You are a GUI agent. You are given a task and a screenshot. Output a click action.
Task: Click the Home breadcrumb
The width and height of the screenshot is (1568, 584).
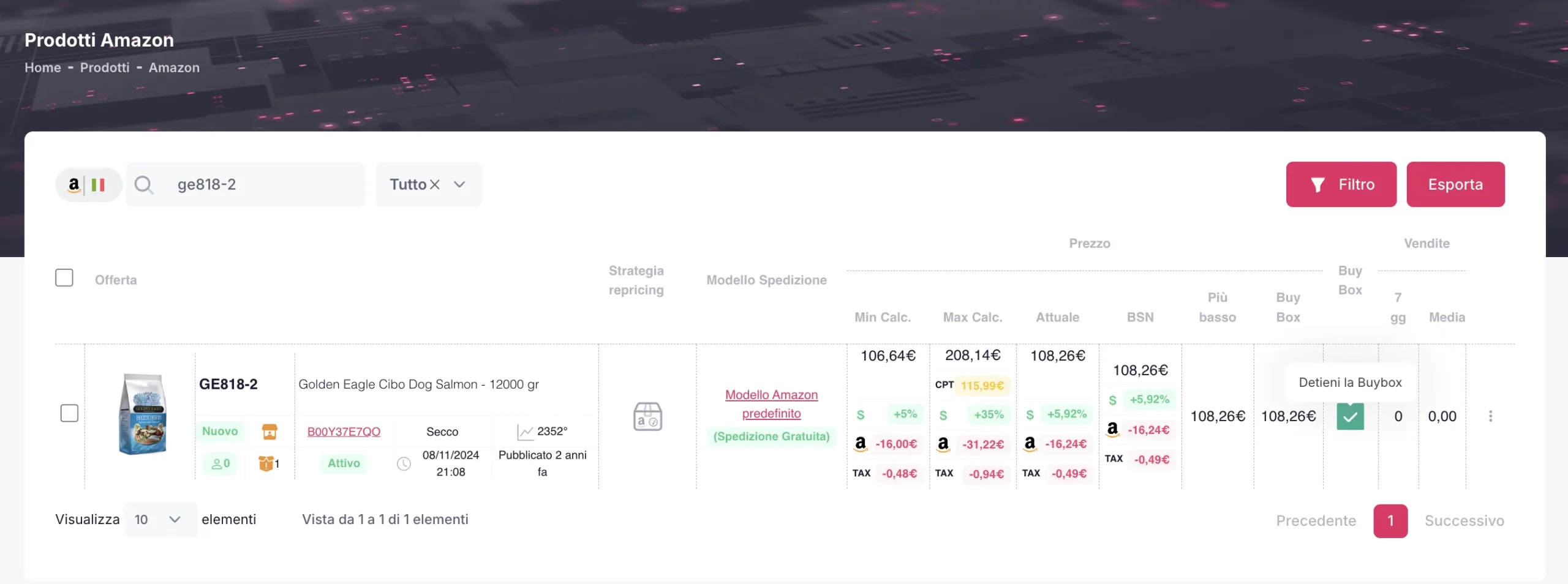[43, 67]
